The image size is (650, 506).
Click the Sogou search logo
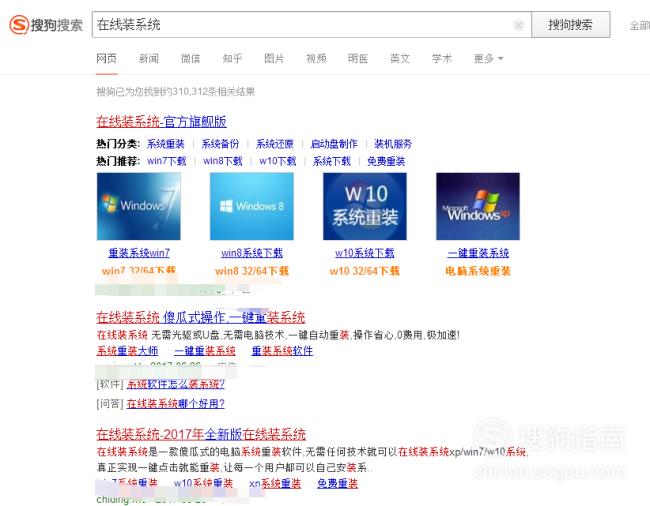[46, 25]
